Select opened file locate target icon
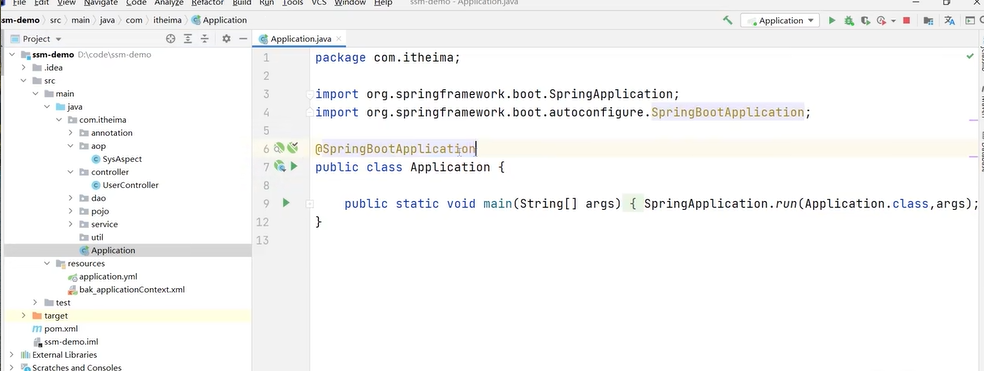 (x=170, y=39)
